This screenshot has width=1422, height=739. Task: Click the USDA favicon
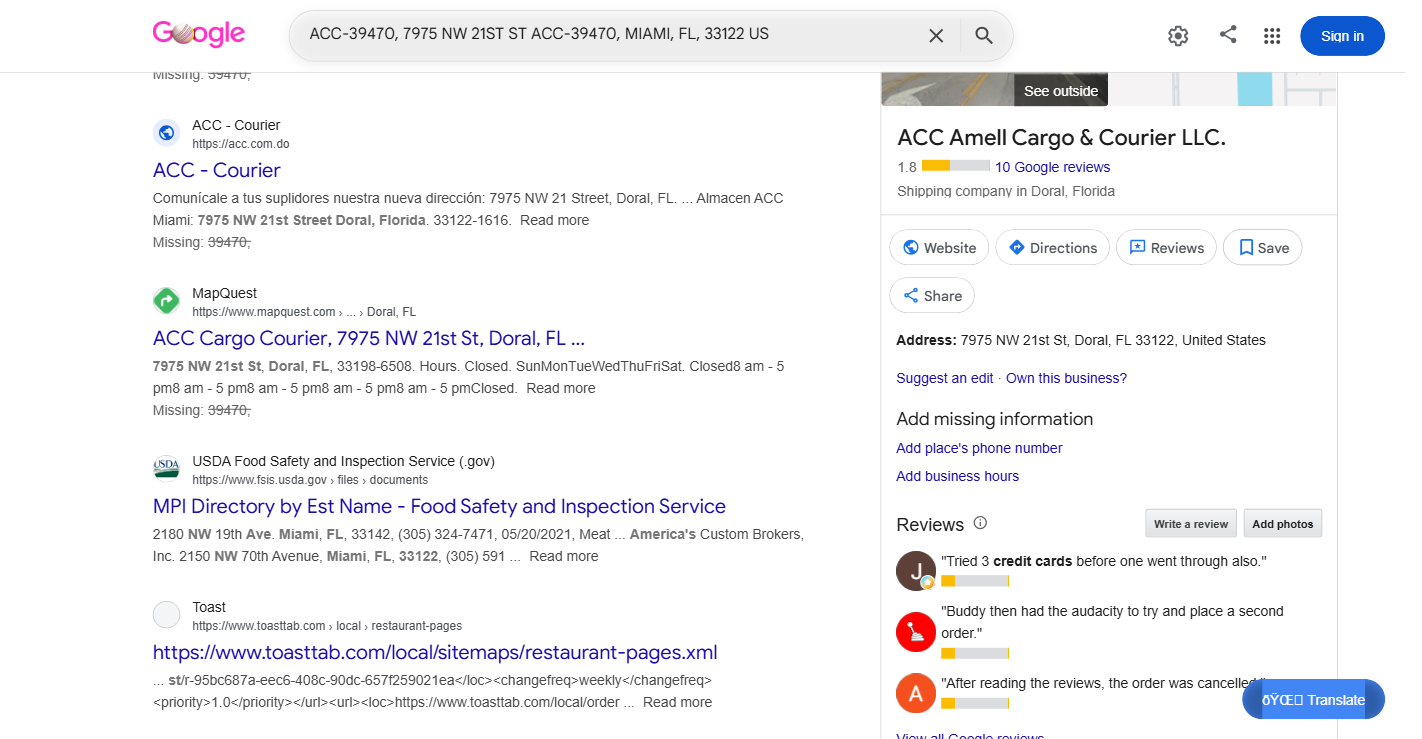pyautogui.click(x=166, y=469)
